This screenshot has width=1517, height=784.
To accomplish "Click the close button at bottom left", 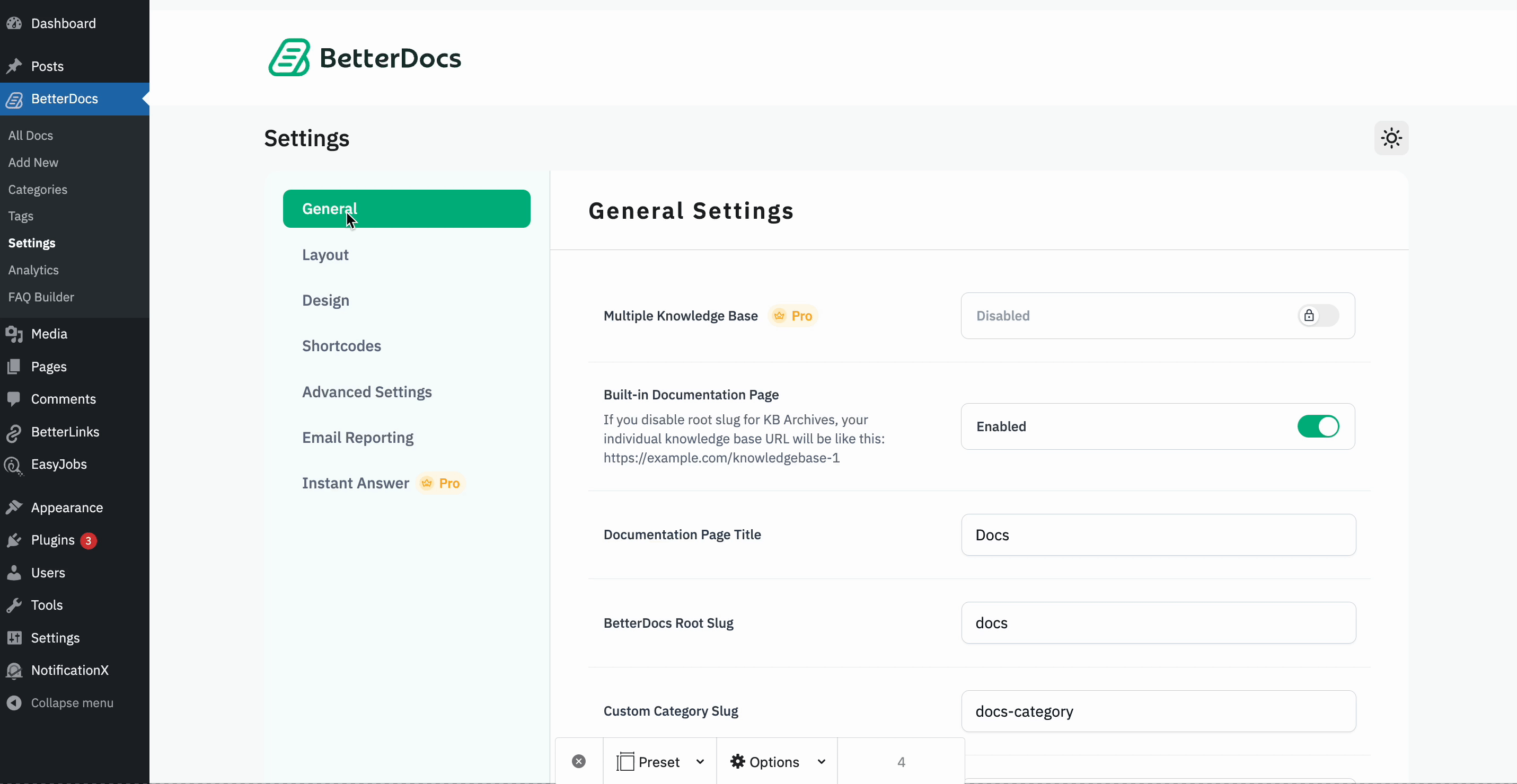I will click(x=578, y=762).
